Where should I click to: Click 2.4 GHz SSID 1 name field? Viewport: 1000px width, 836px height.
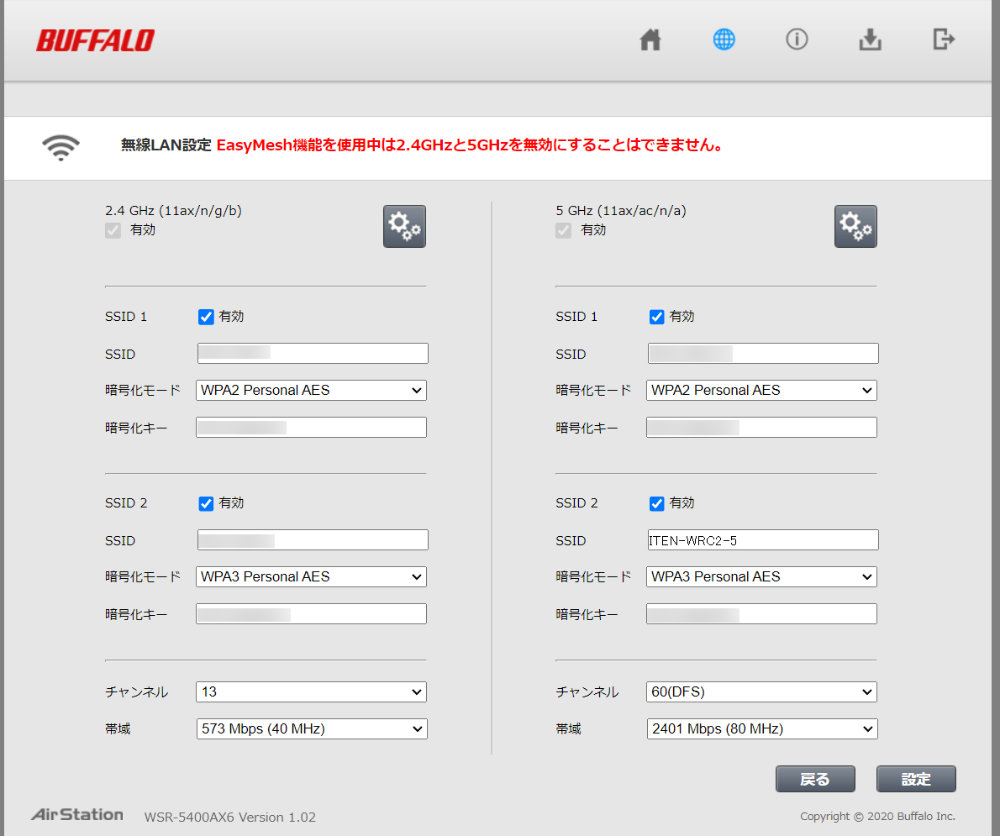(x=312, y=353)
